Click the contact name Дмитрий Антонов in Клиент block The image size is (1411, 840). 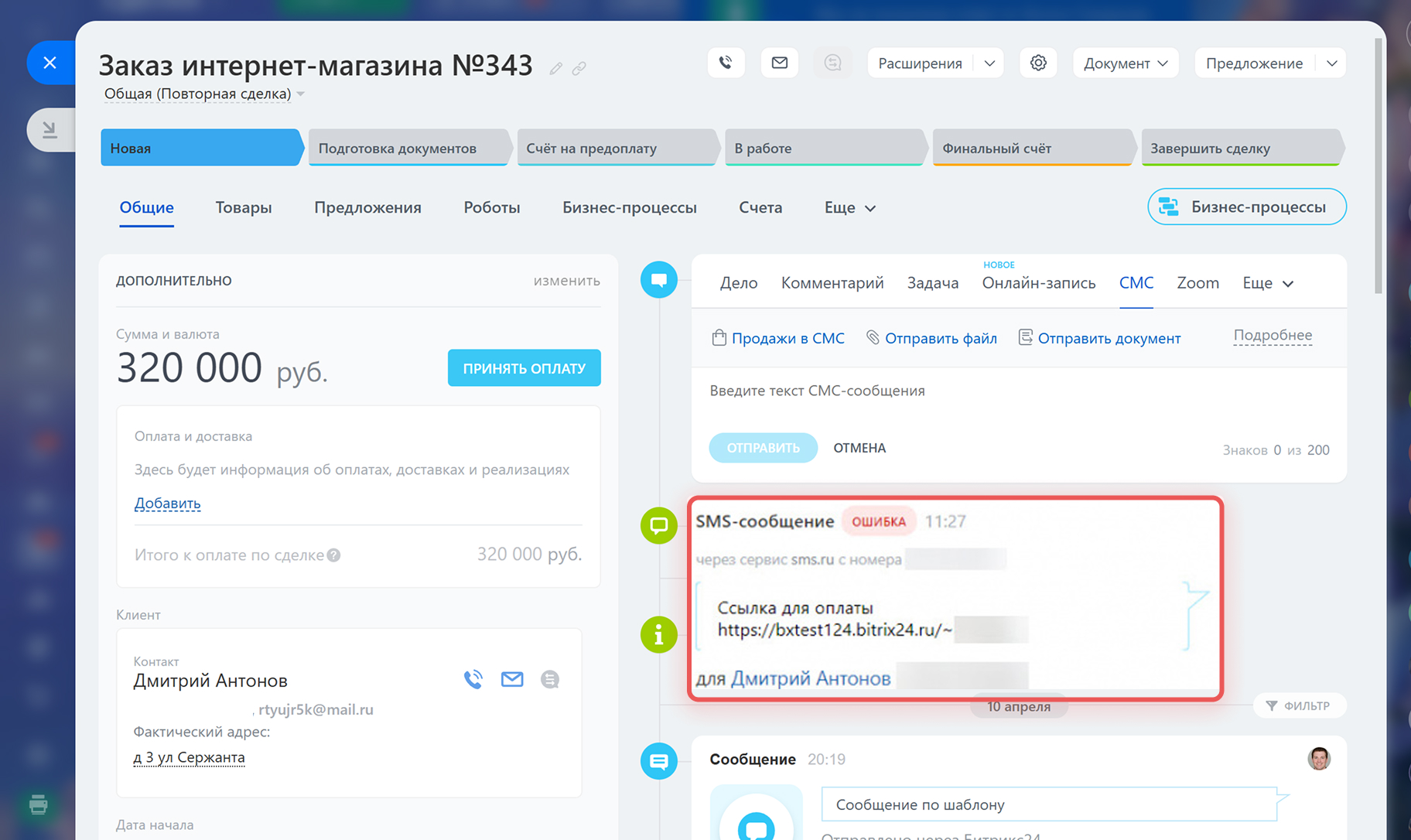point(210,681)
